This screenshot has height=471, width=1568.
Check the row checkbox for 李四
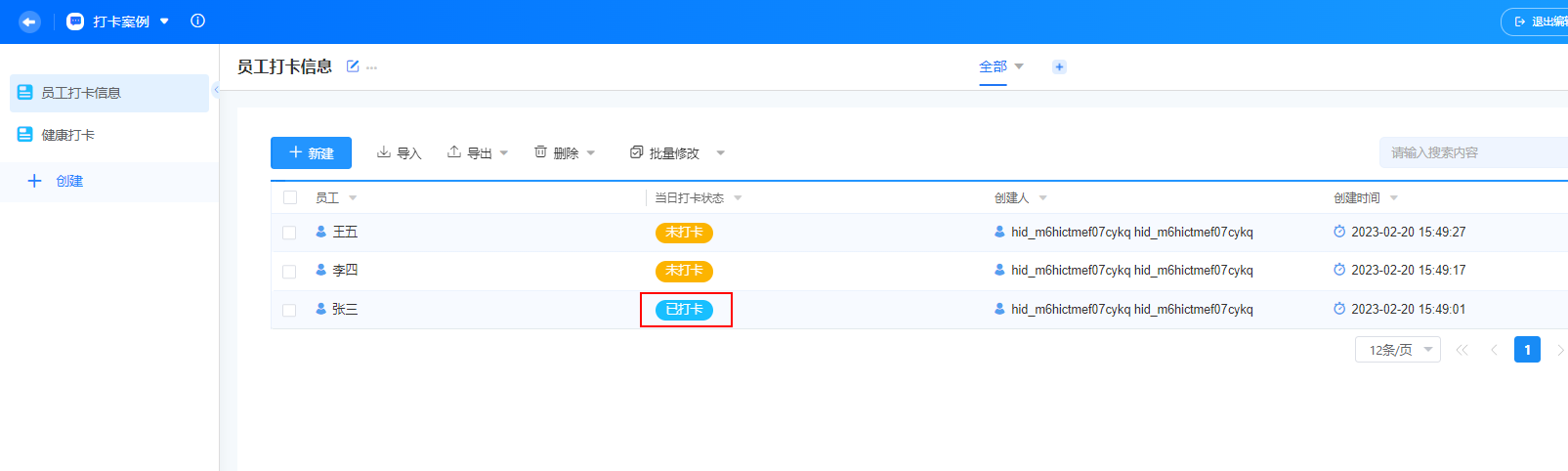[x=289, y=272]
